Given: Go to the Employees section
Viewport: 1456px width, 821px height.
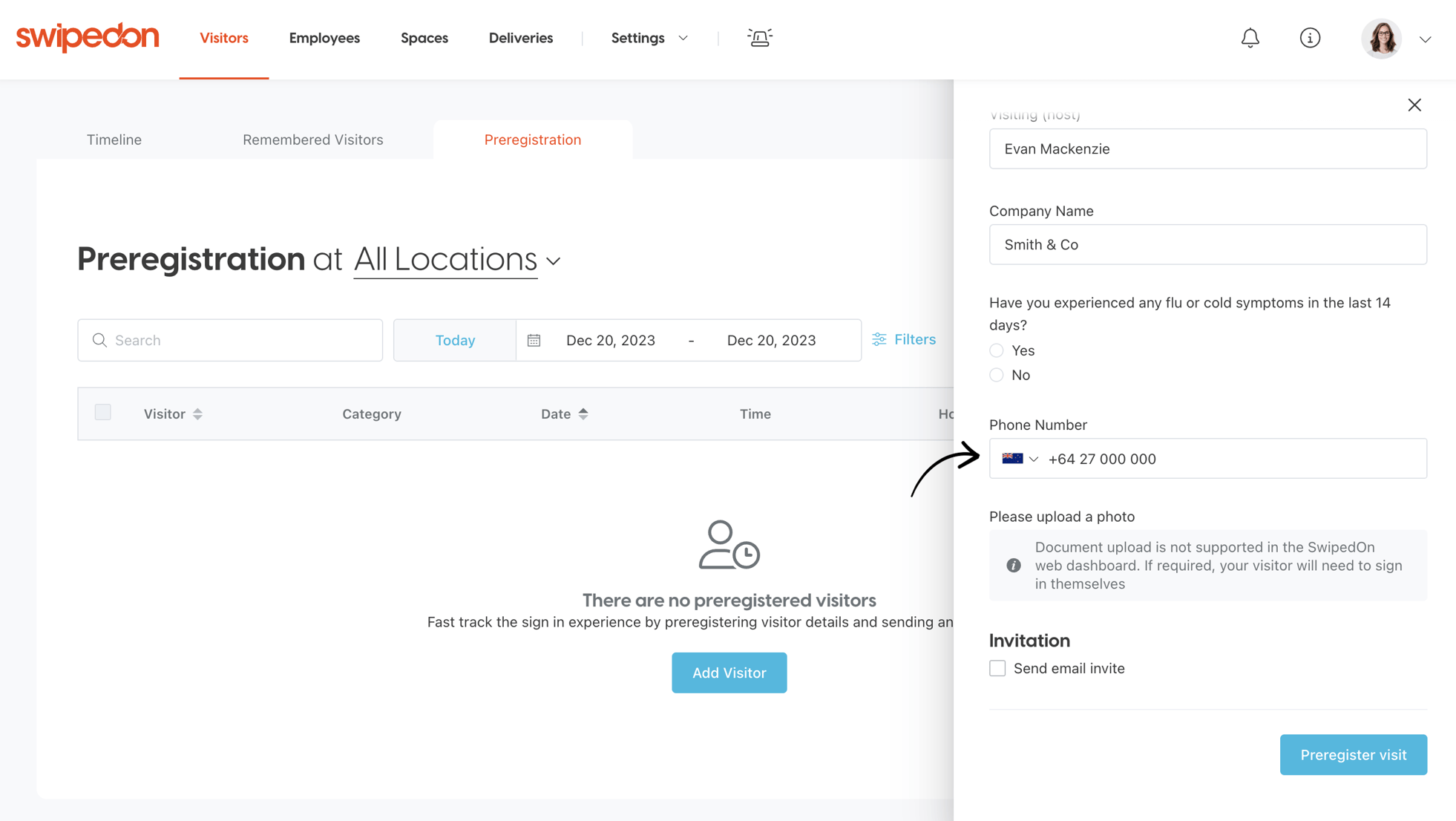Looking at the screenshot, I should pyautogui.click(x=324, y=38).
